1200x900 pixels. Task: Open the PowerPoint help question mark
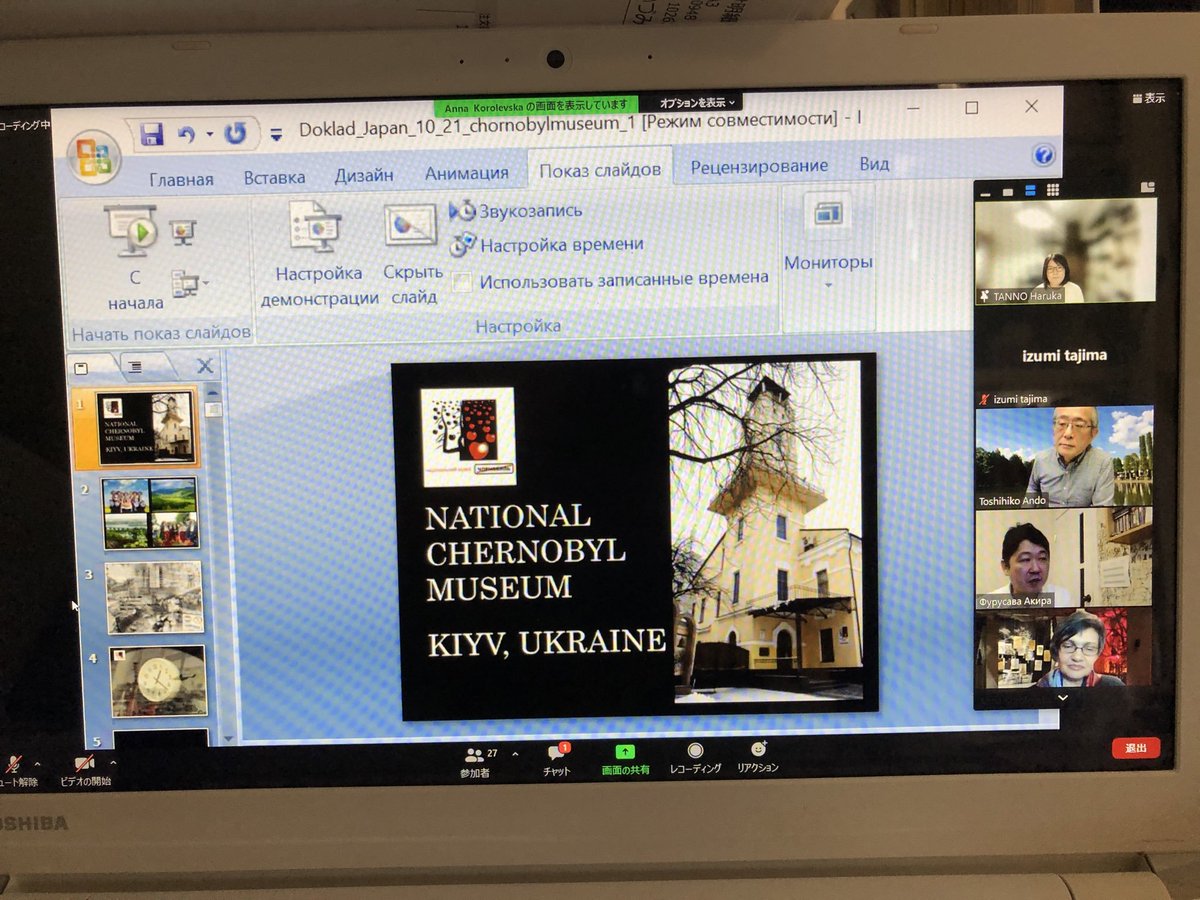point(1043,155)
